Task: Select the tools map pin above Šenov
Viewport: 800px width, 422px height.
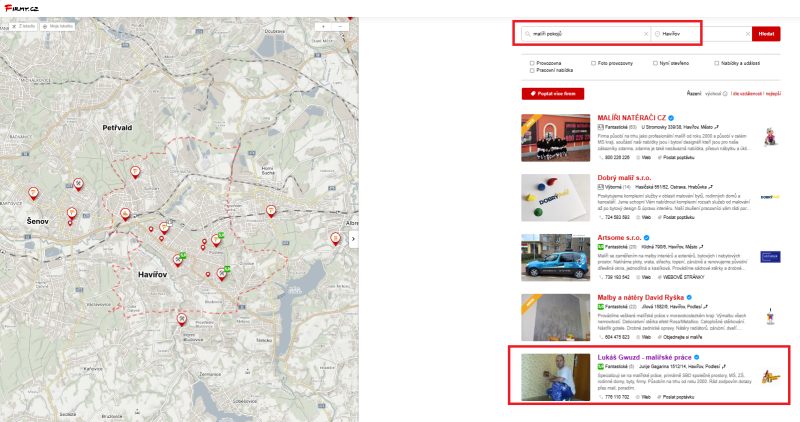Action: (78, 184)
